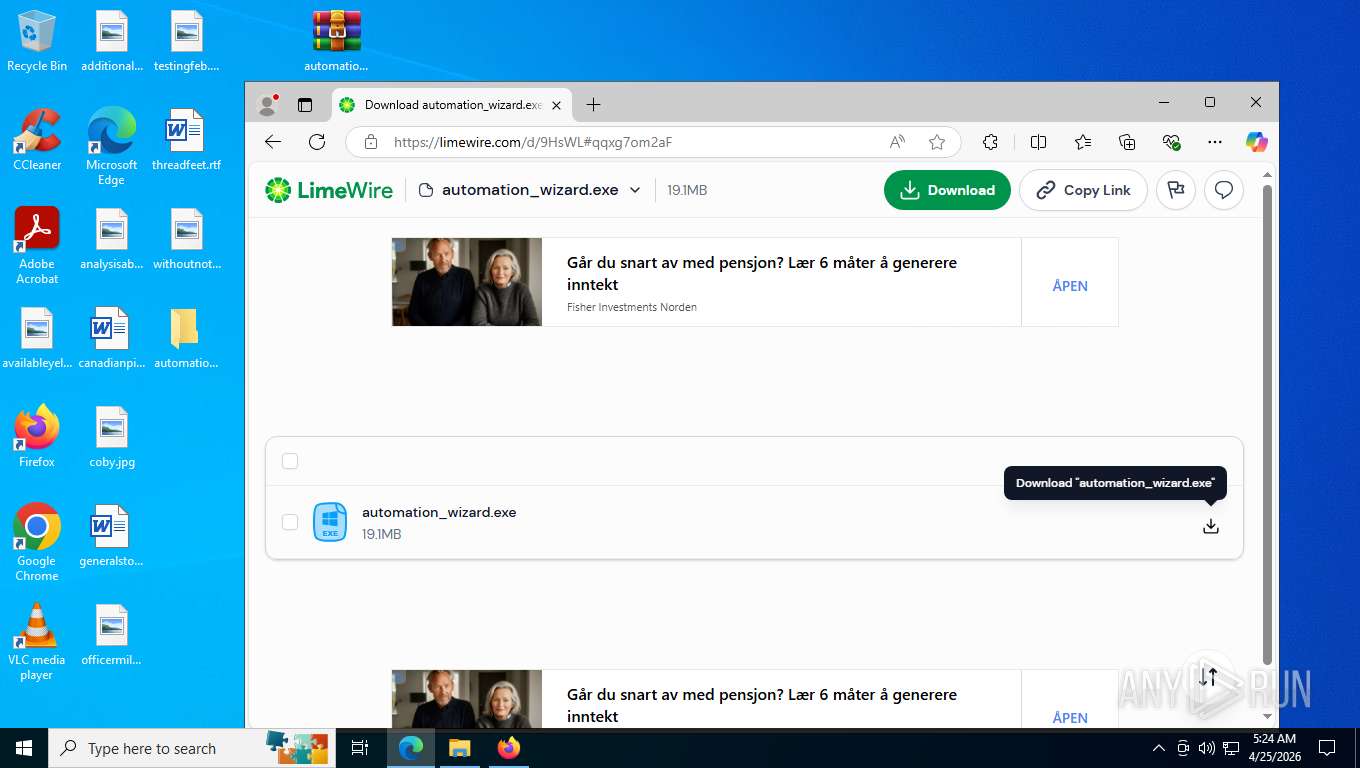
Task: Click ÅPEN on the top ad banner
Action: [1070, 286]
